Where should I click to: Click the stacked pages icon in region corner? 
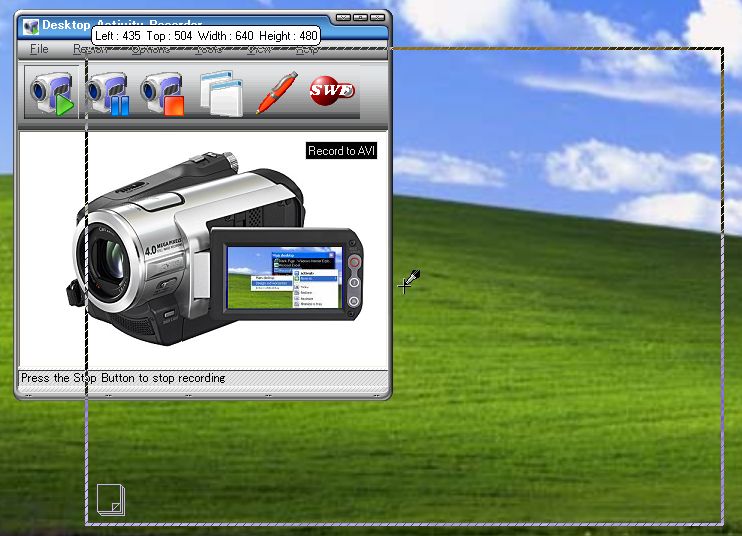(111, 500)
